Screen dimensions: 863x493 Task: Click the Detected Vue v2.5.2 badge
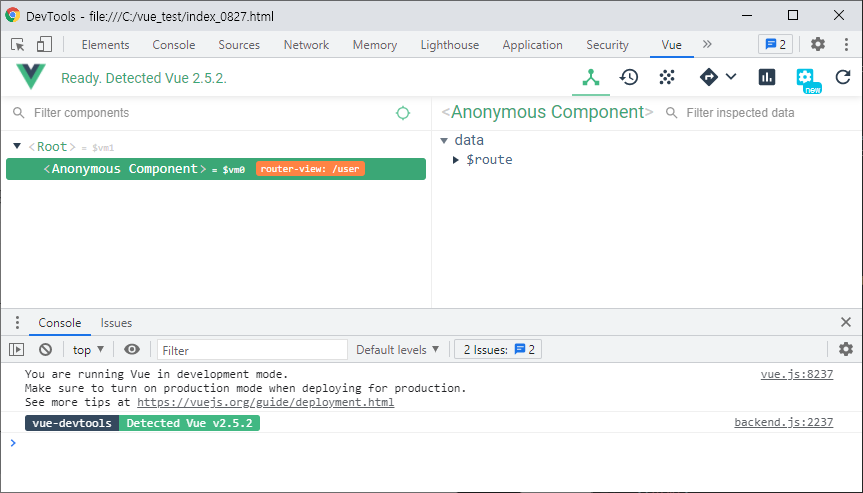(189, 423)
